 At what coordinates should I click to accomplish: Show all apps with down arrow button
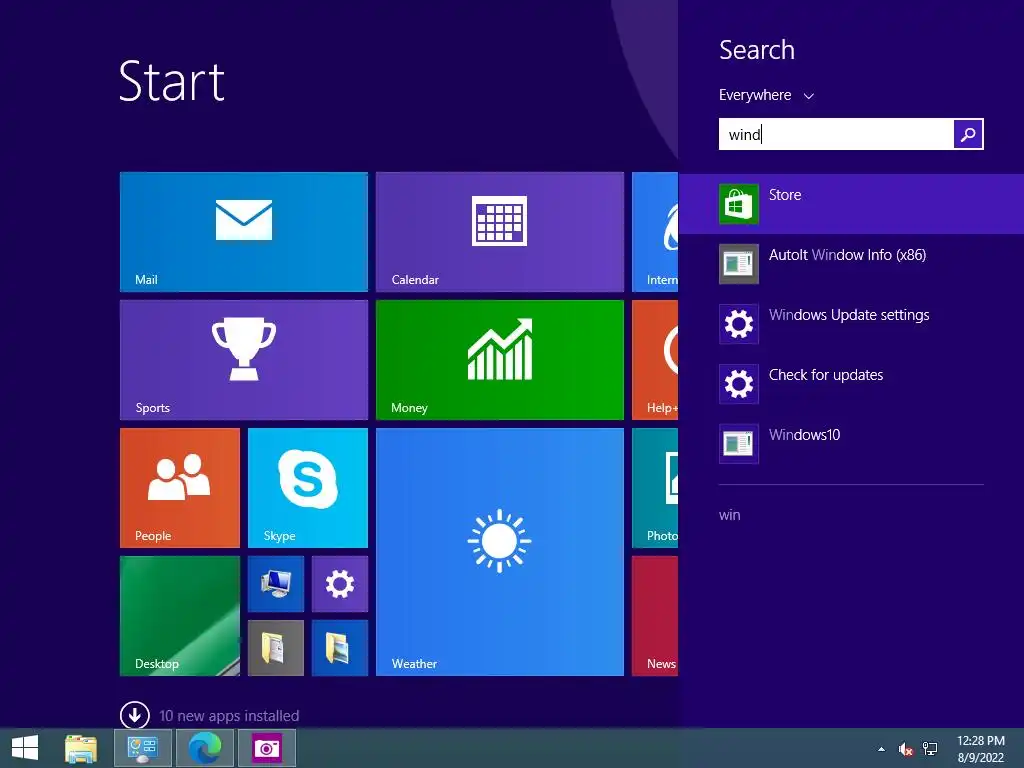(135, 715)
